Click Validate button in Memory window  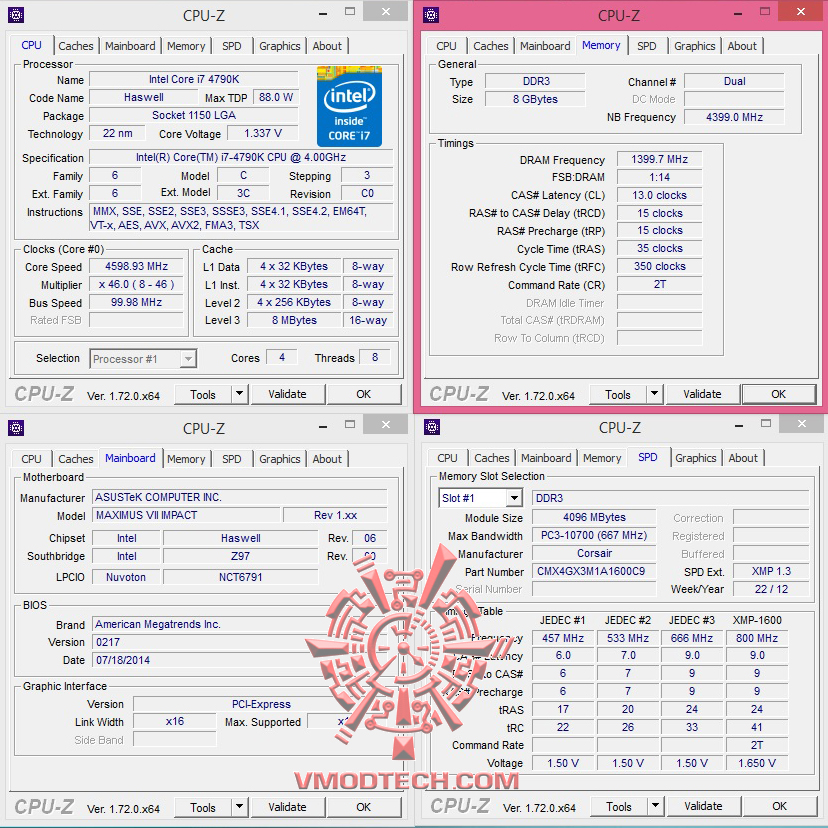702,394
